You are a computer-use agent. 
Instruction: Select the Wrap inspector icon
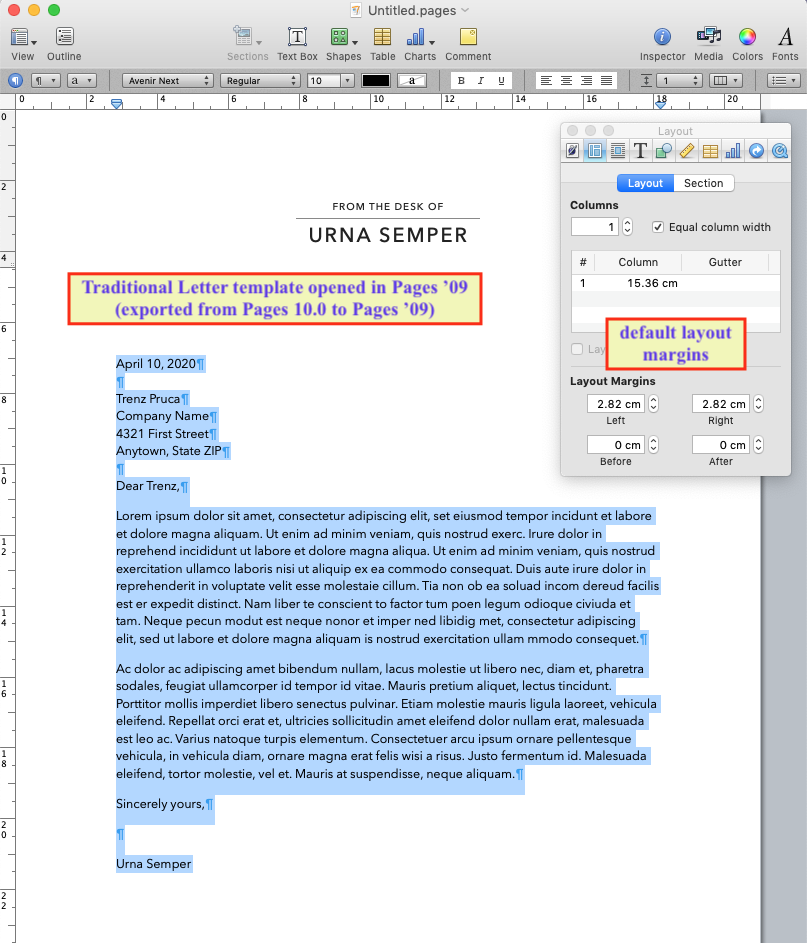coord(618,151)
